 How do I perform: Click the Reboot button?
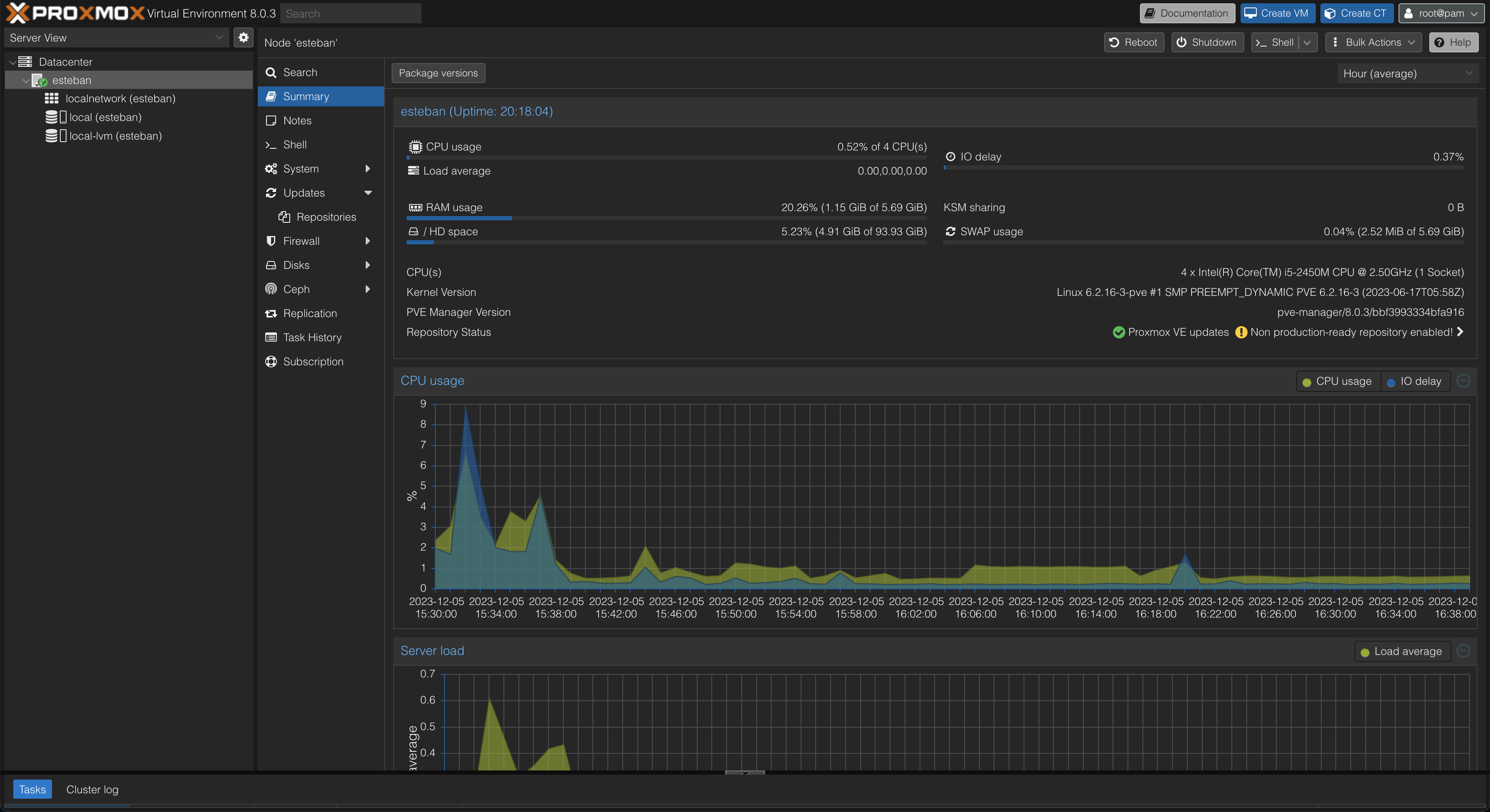point(1134,42)
